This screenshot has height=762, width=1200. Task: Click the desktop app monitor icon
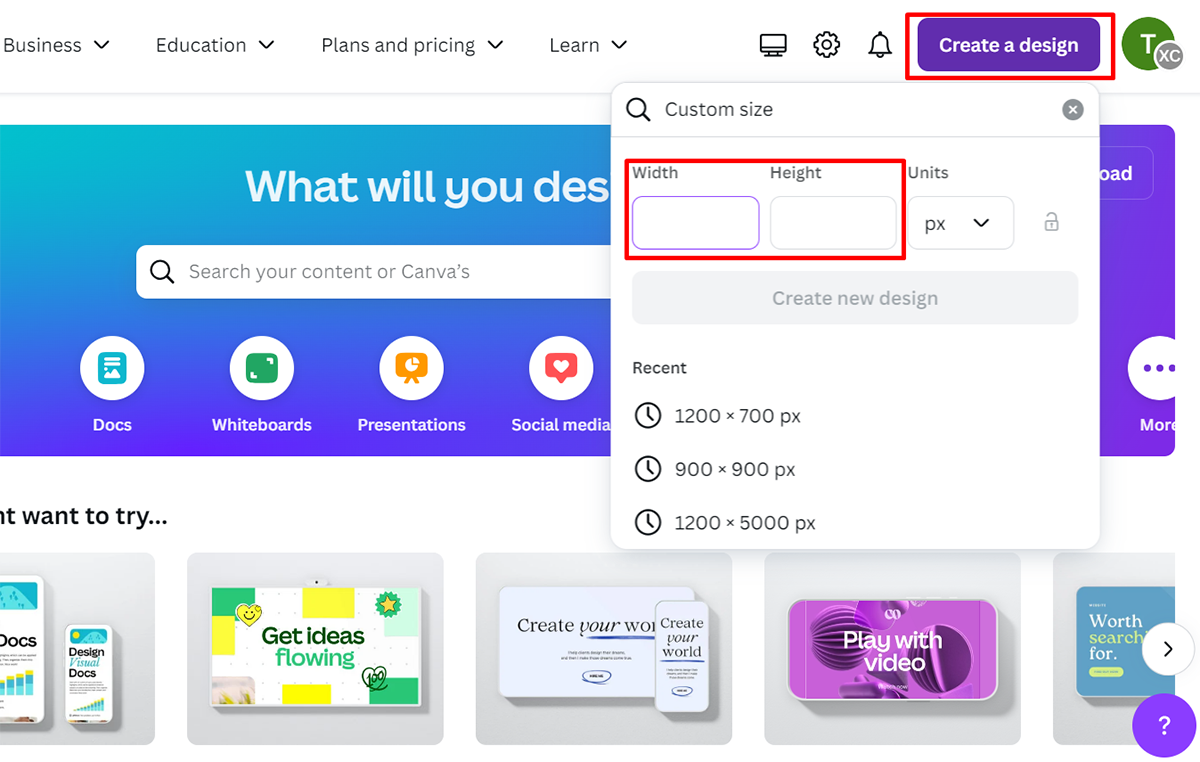tap(773, 45)
